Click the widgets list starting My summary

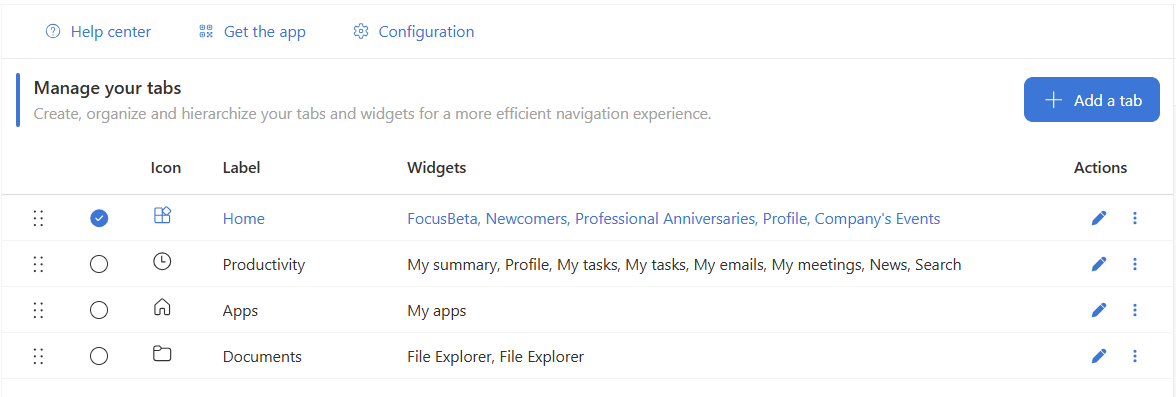tap(684, 265)
